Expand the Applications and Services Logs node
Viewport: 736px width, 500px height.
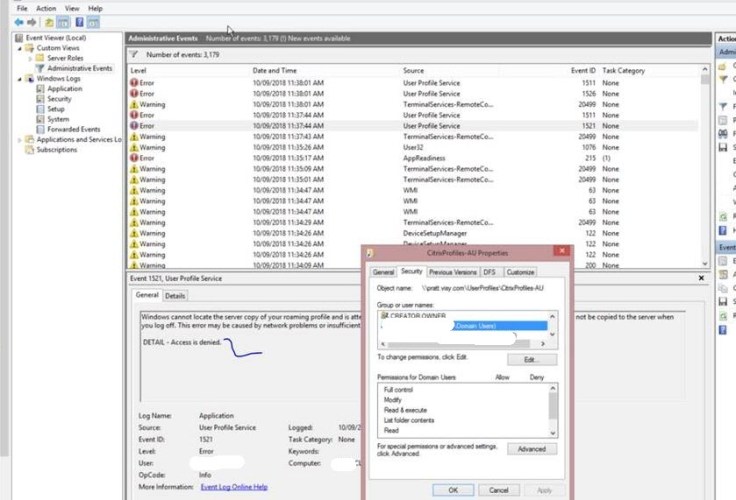18,140
